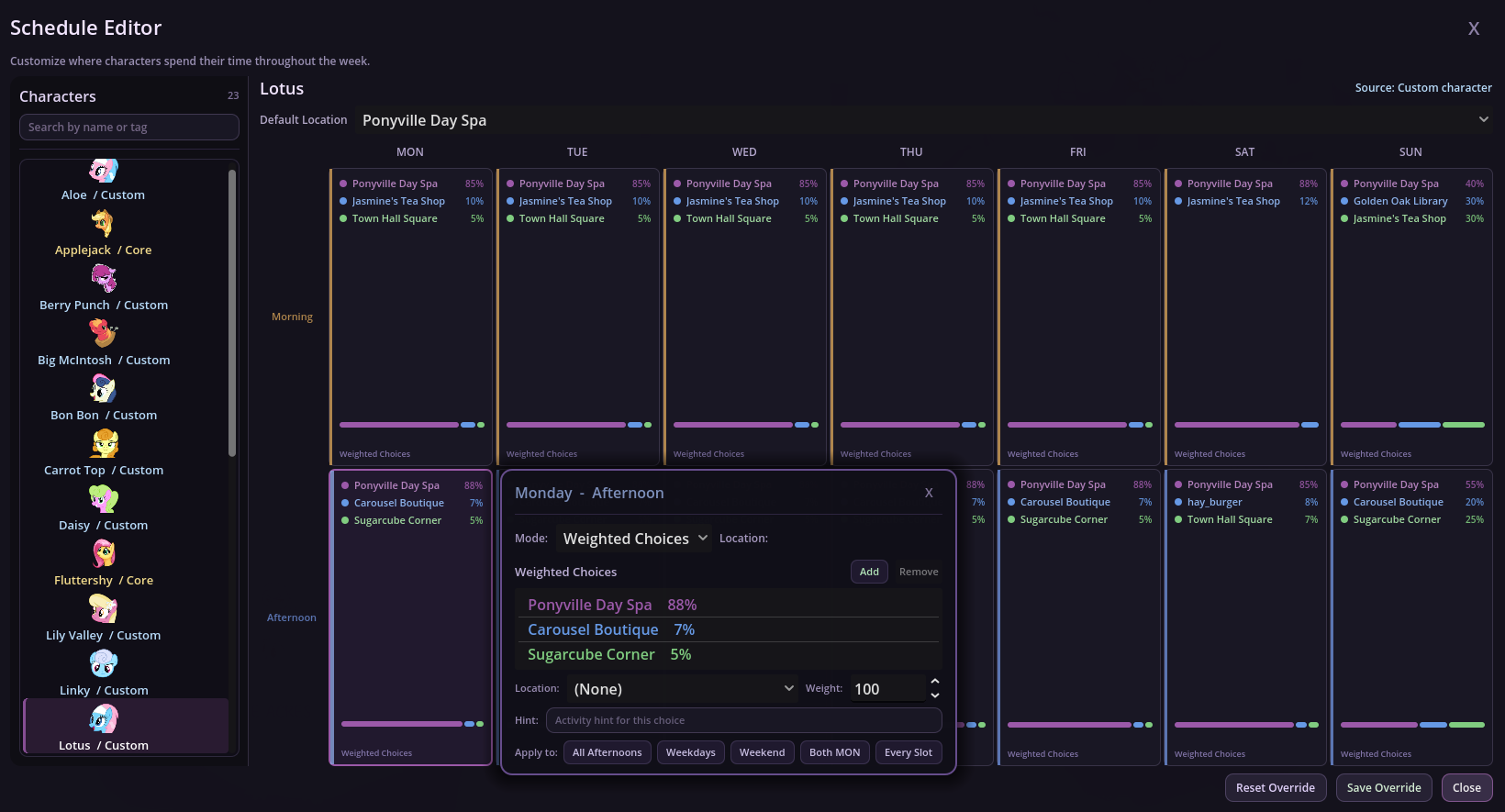Viewport: 1505px width, 812px height.
Task: Click the Sunday Afternoon weight distribution bar
Action: (1412, 725)
